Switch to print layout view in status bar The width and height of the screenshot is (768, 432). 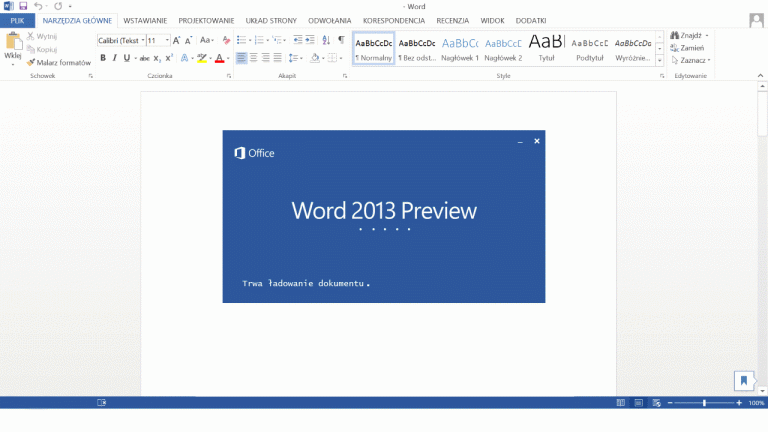(638, 403)
